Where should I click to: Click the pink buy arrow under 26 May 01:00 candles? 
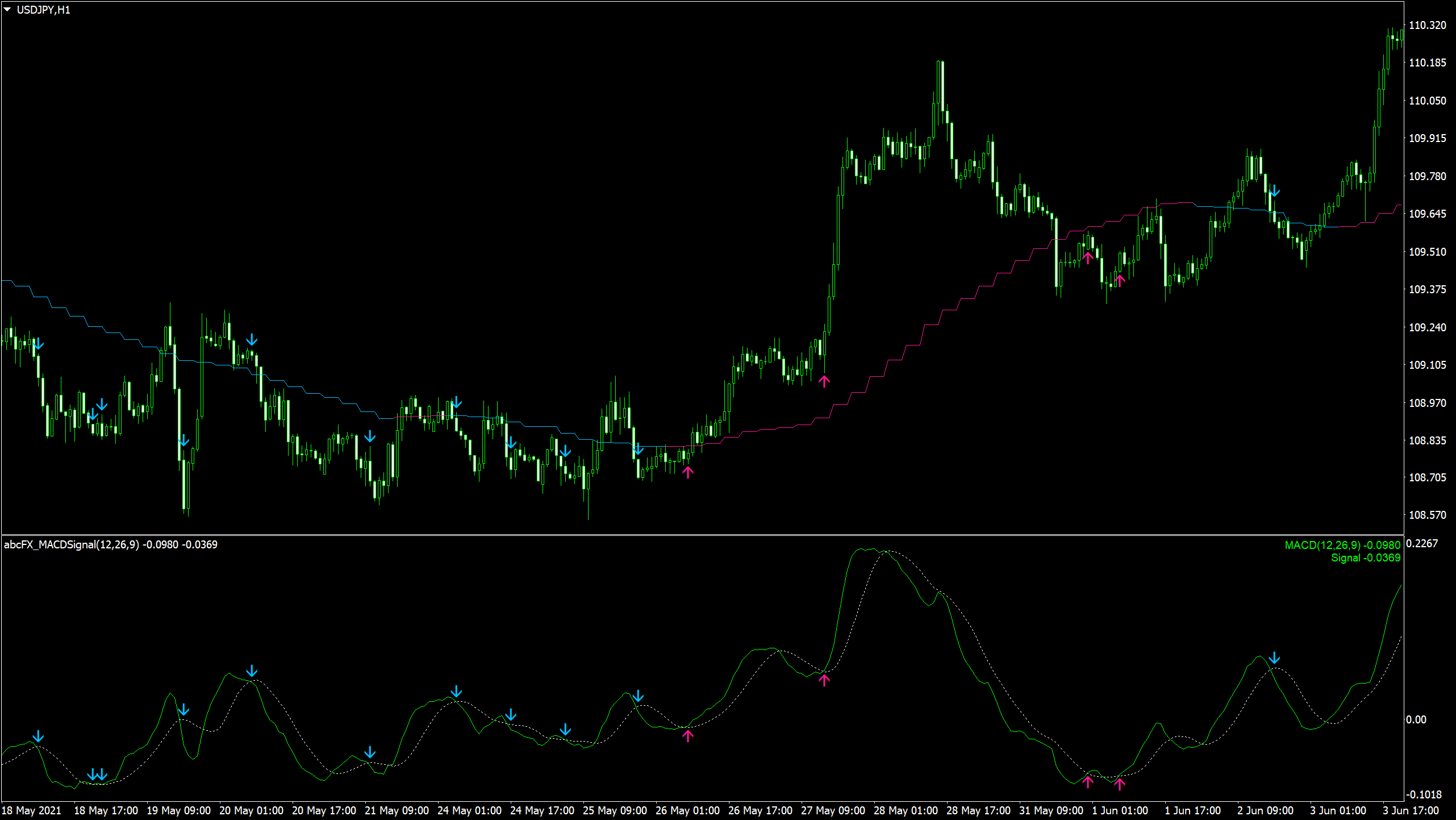pyautogui.click(x=687, y=472)
